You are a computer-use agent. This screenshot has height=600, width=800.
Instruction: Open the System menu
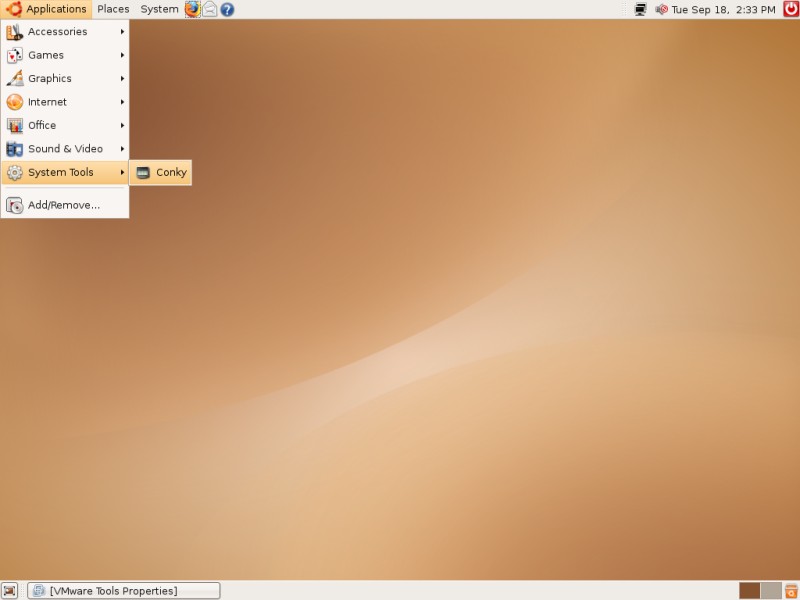[159, 9]
